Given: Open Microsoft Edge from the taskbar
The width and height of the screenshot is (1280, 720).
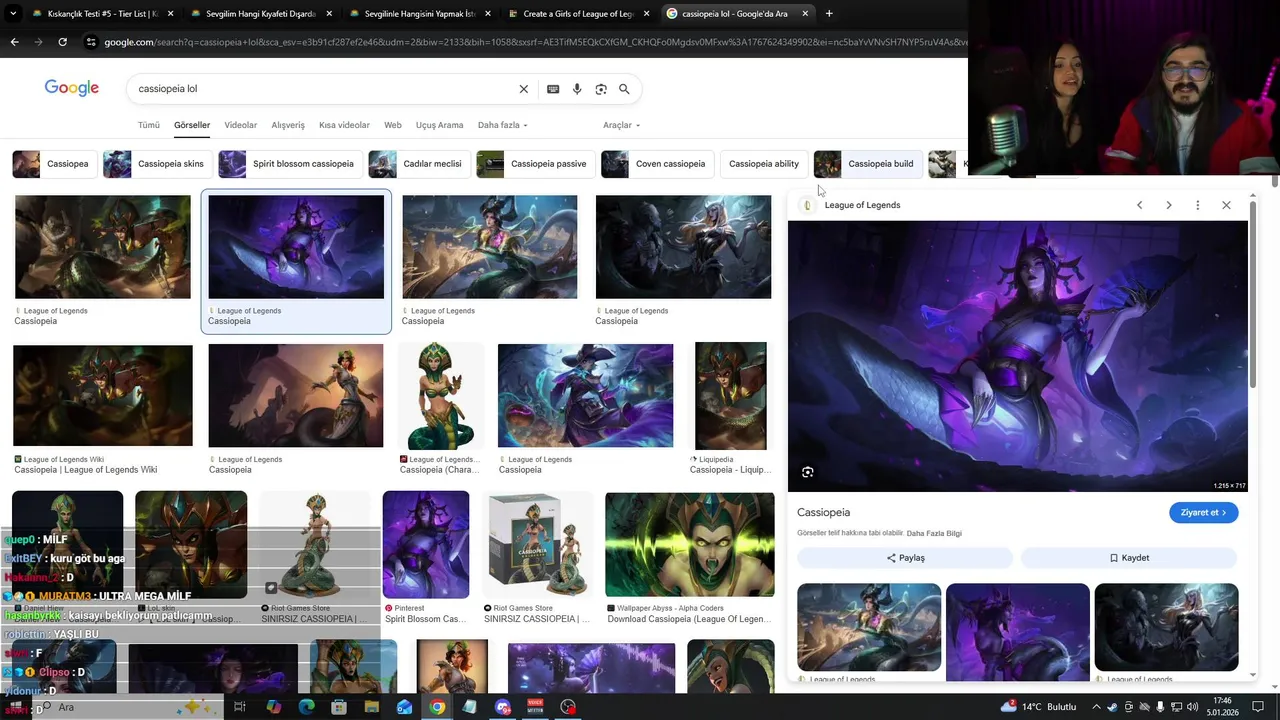Looking at the screenshot, I should click(306, 707).
